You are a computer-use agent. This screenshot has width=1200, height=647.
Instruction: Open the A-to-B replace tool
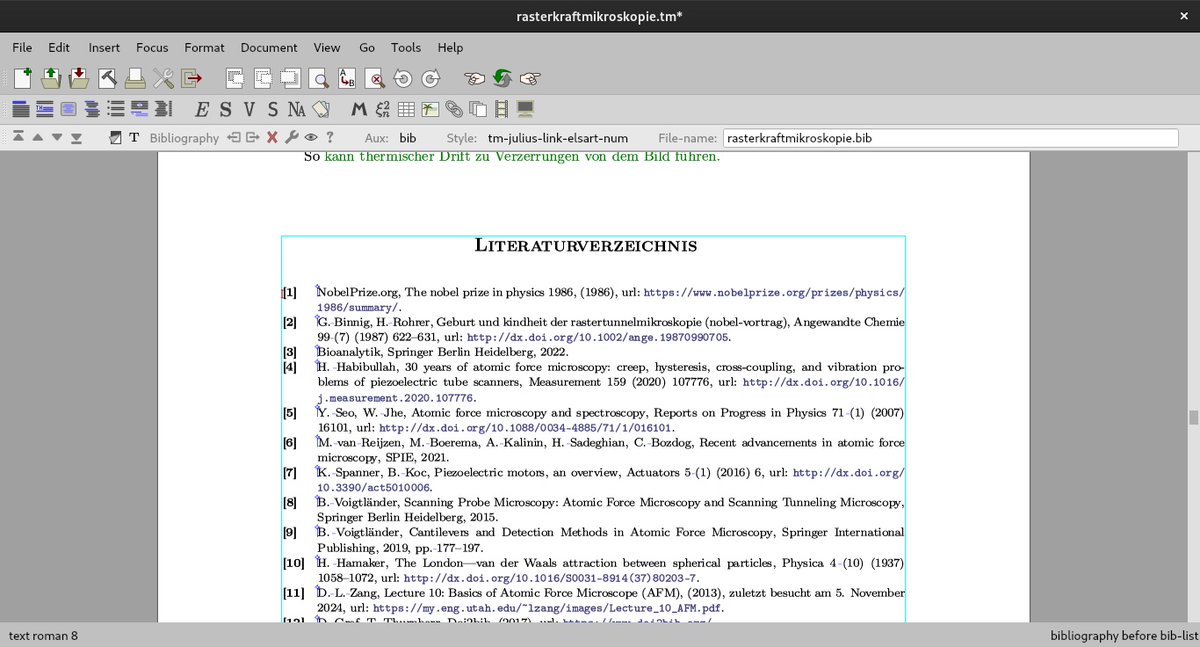coord(347,77)
